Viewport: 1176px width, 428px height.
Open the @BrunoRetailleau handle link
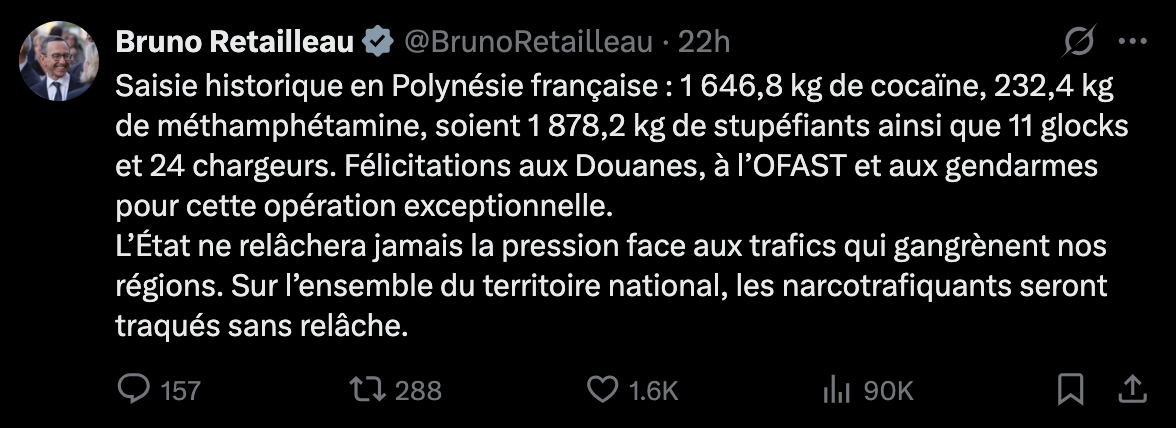528,41
